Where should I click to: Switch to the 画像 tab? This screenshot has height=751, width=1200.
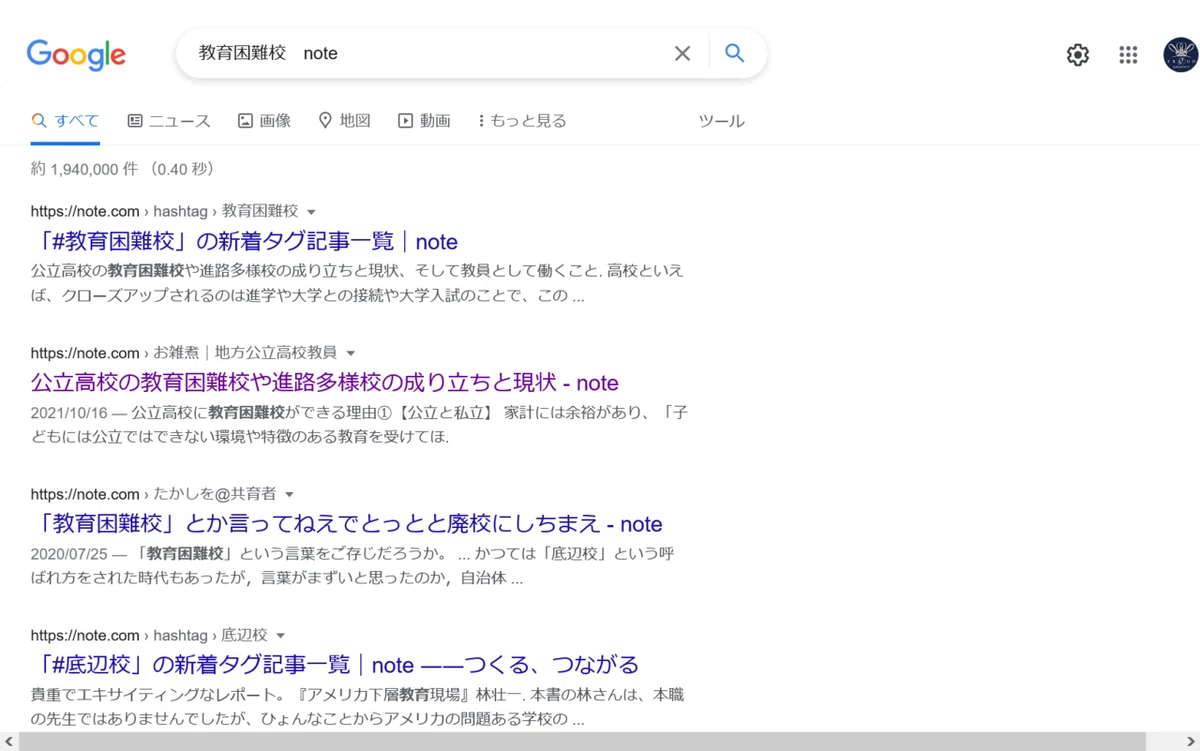point(264,121)
